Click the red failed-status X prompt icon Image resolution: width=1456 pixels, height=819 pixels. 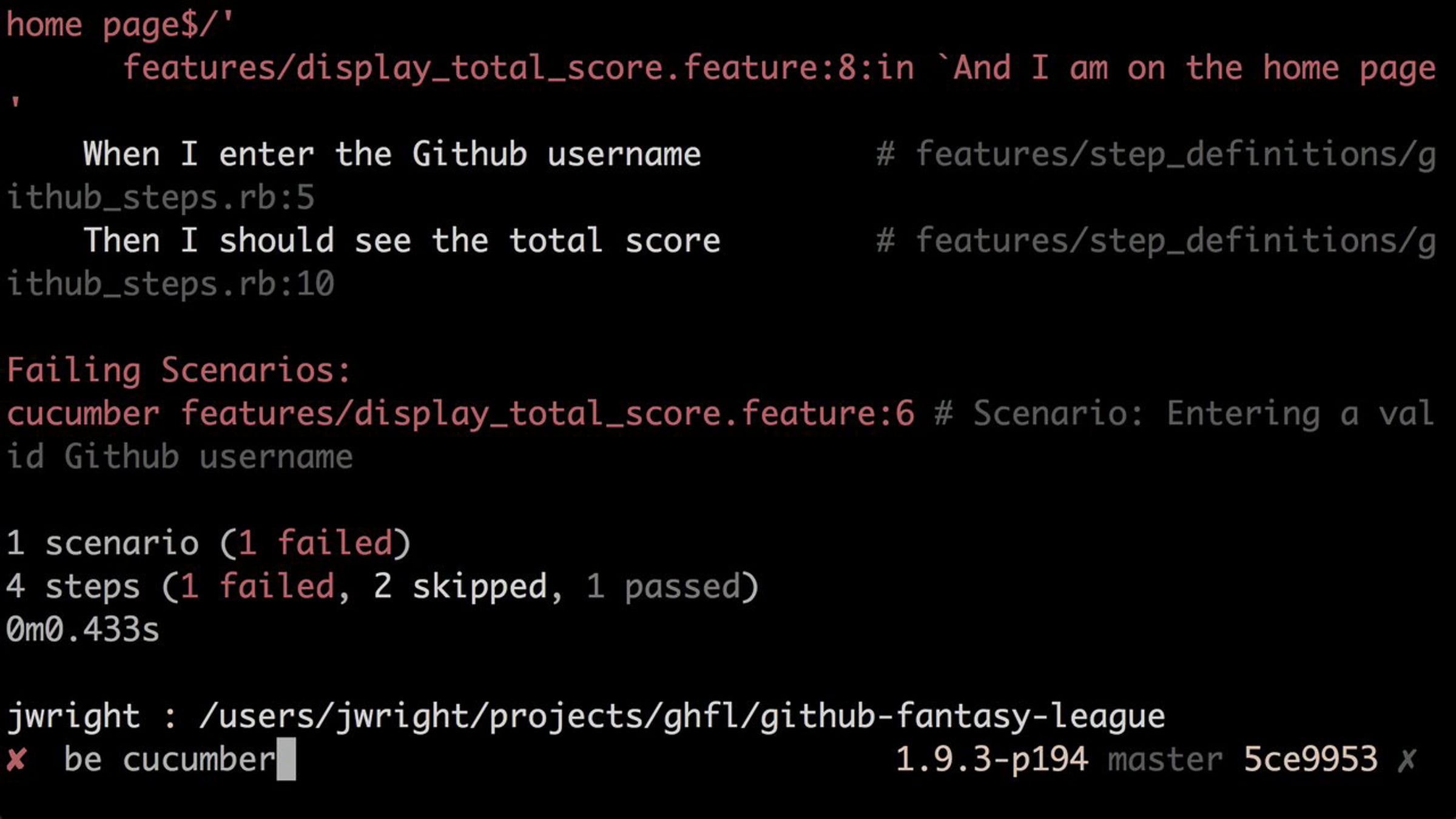point(16,760)
